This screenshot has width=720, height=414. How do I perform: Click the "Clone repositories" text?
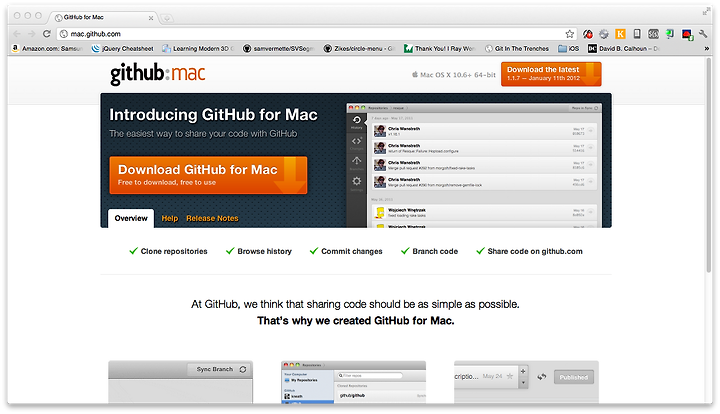(174, 252)
